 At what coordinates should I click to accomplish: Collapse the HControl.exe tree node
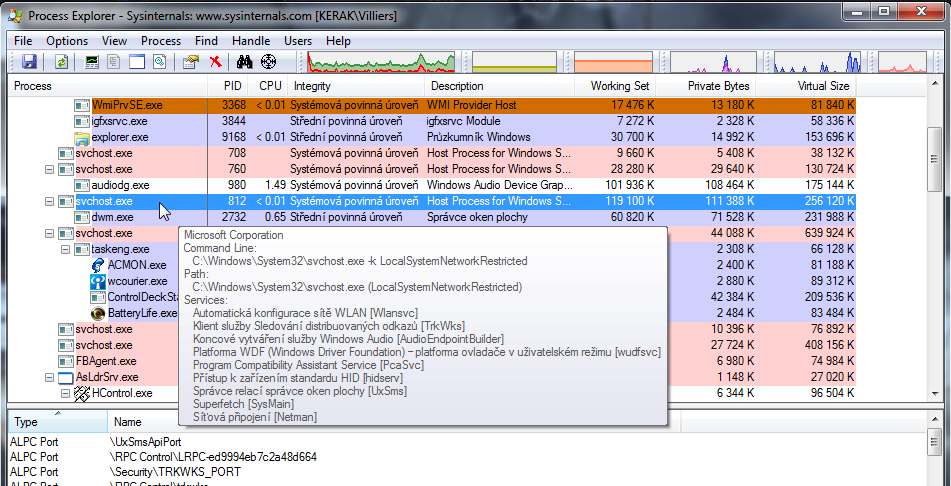pyautogui.click(x=66, y=393)
